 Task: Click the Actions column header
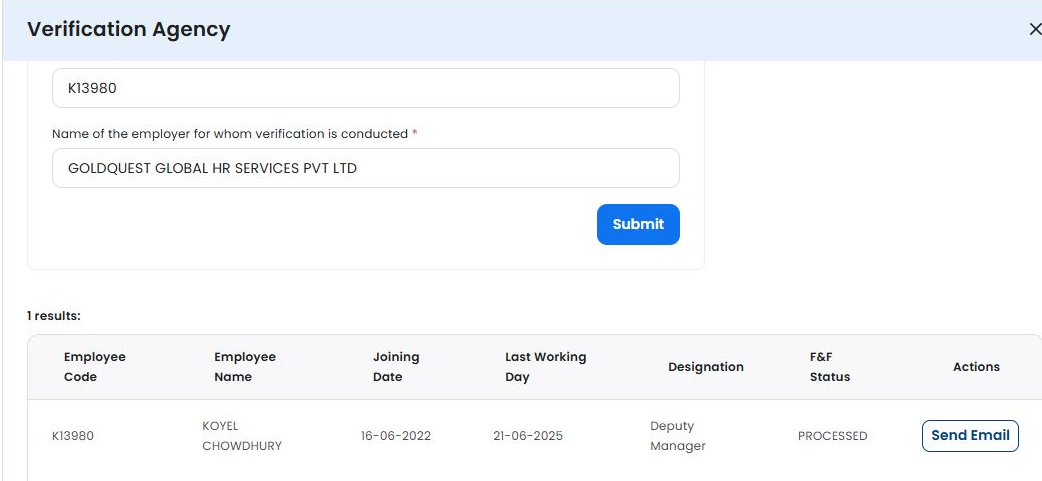976,367
